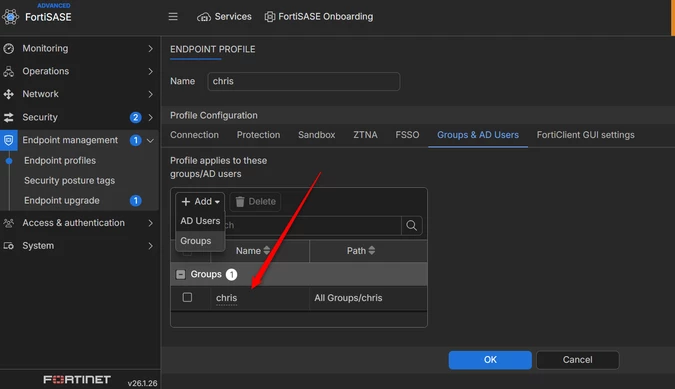
Task: Sort by Path column arrows
Action: click(x=372, y=250)
